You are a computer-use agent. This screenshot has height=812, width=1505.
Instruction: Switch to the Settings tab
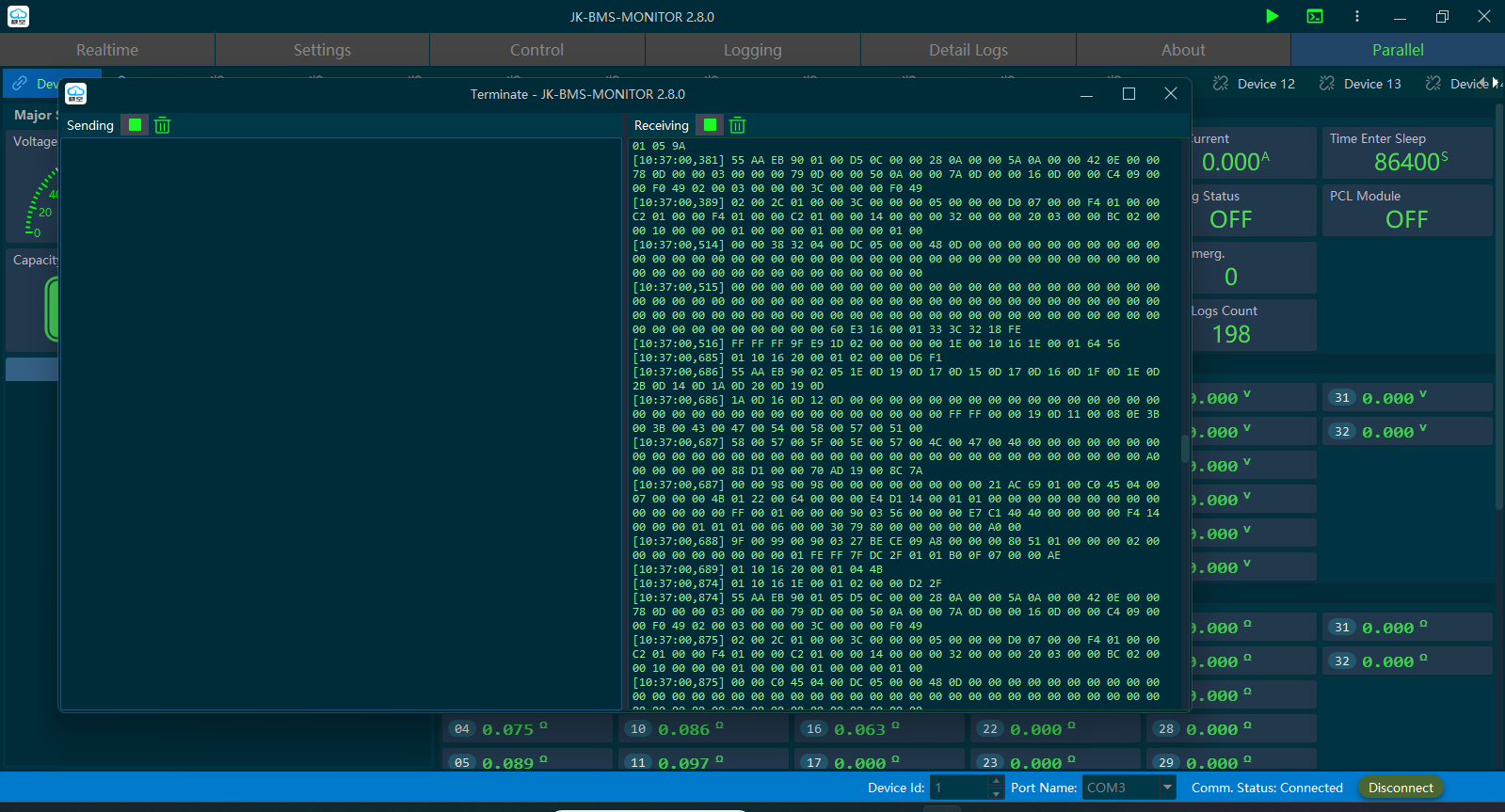click(322, 50)
